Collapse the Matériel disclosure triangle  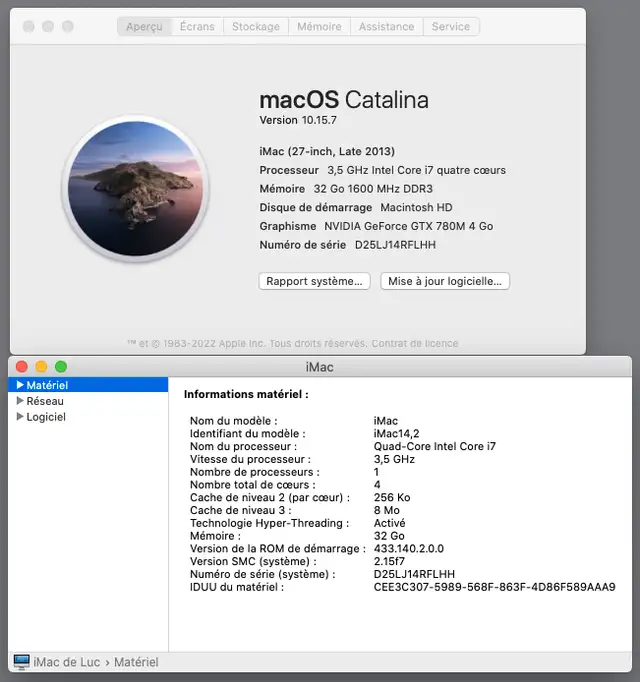20,384
